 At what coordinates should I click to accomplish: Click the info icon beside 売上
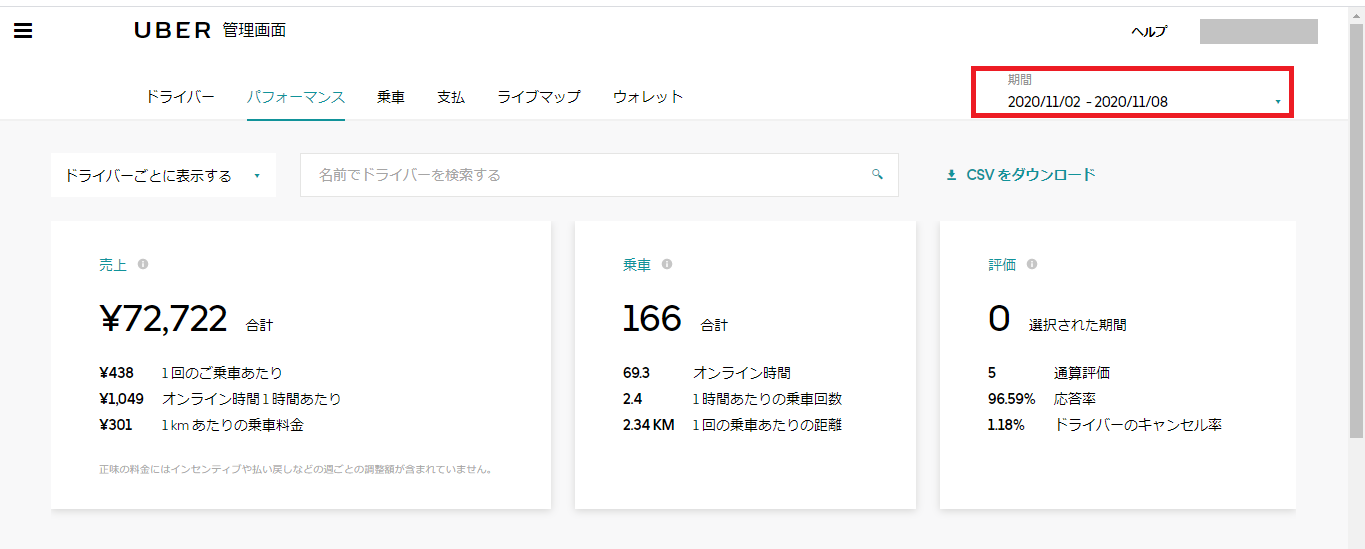143,264
